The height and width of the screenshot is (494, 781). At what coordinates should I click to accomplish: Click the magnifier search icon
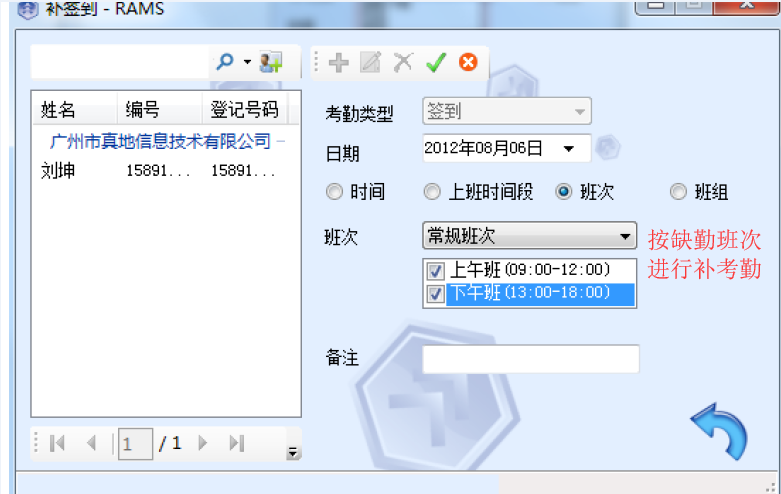pyautogui.click(x=225, y=62)
